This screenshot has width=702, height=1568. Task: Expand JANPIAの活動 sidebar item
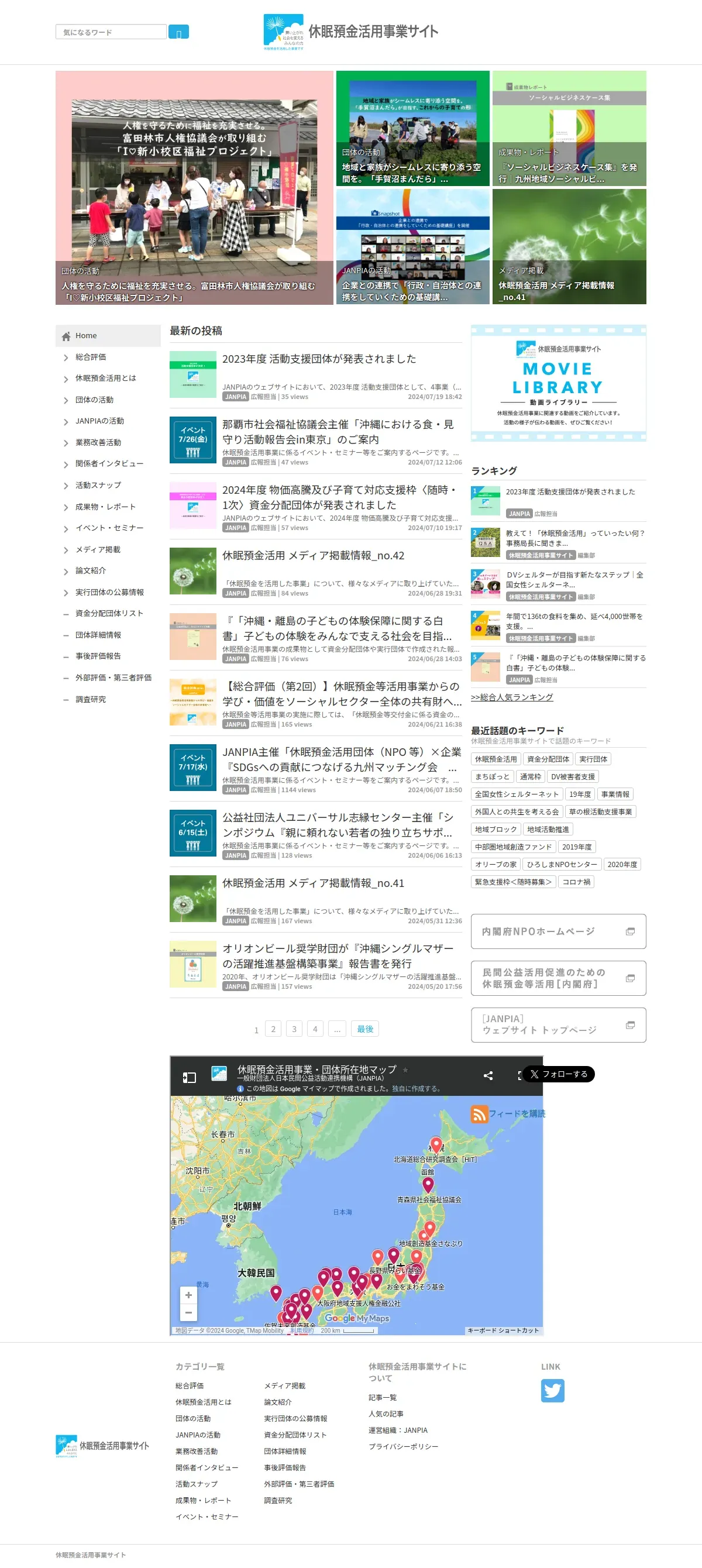tap(66, 422)
